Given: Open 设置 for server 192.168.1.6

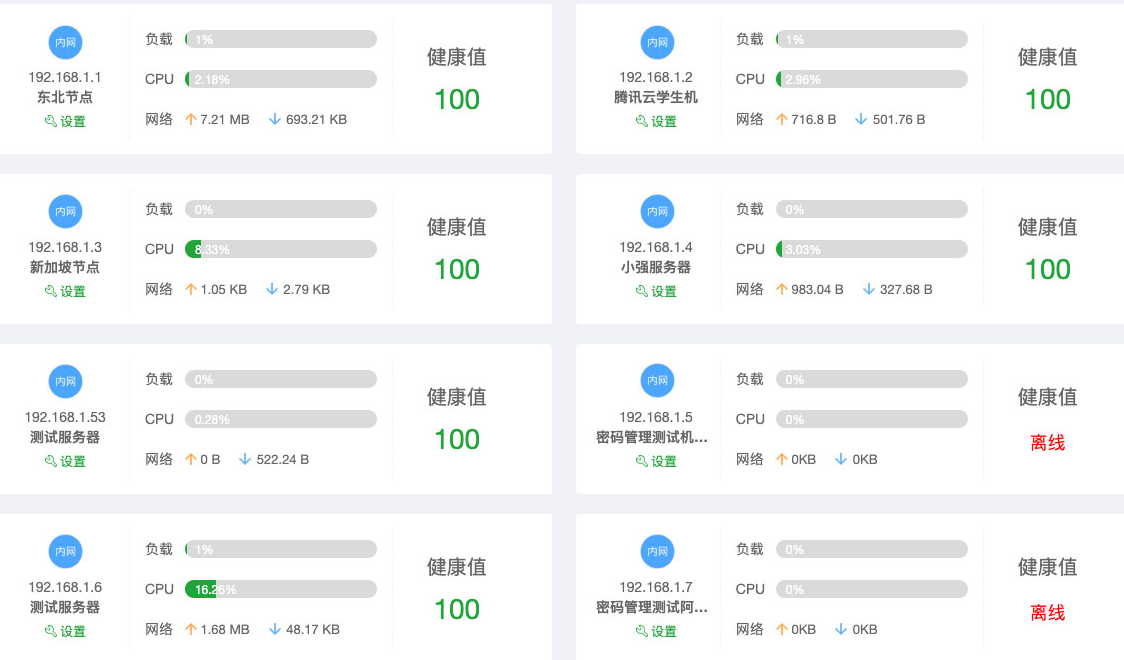Looking at the screenshot, I should click(66, 632).
